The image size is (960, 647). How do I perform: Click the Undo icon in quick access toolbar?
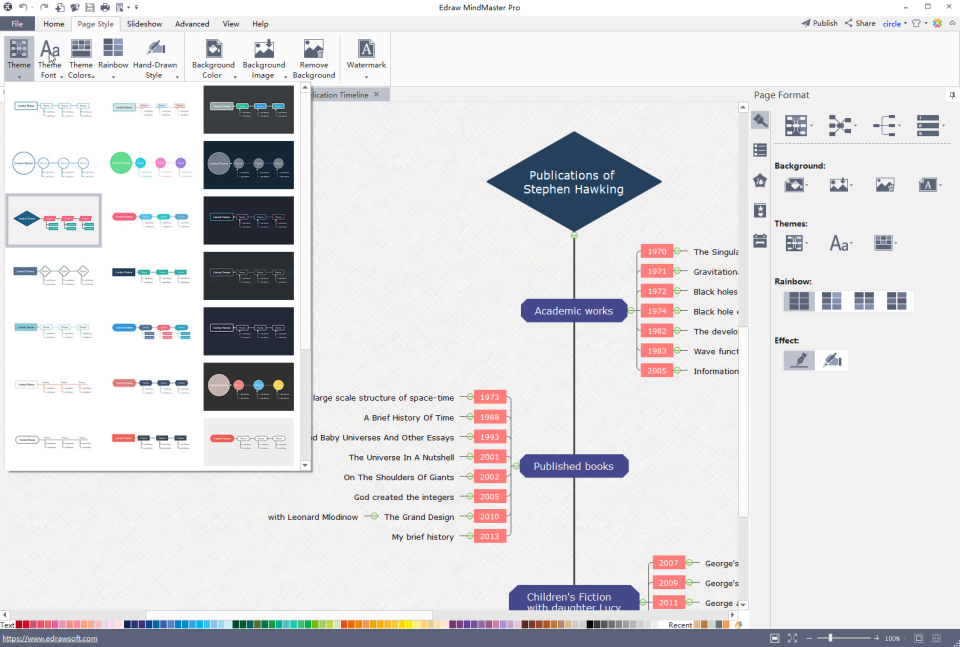[23, 7]
